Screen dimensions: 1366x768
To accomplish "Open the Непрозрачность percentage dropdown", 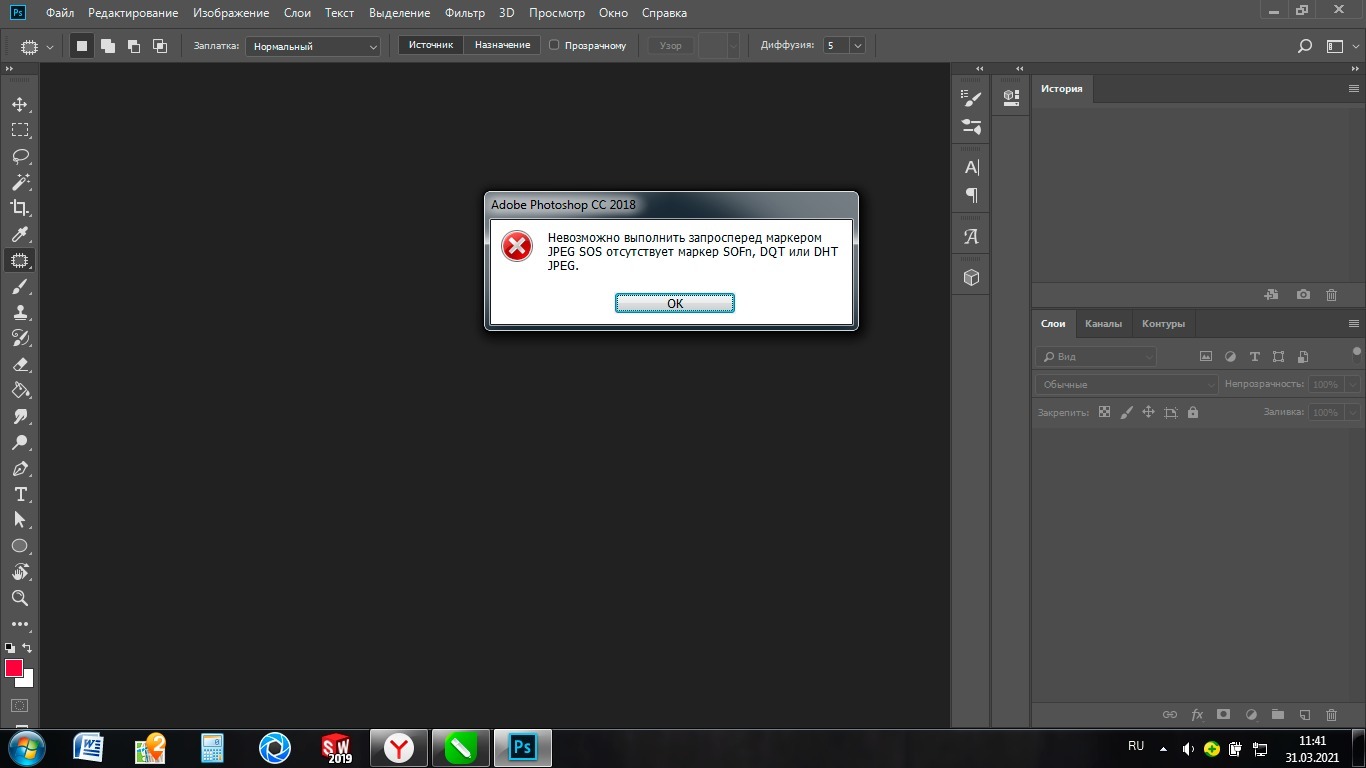I will (x=1353, y=384).
